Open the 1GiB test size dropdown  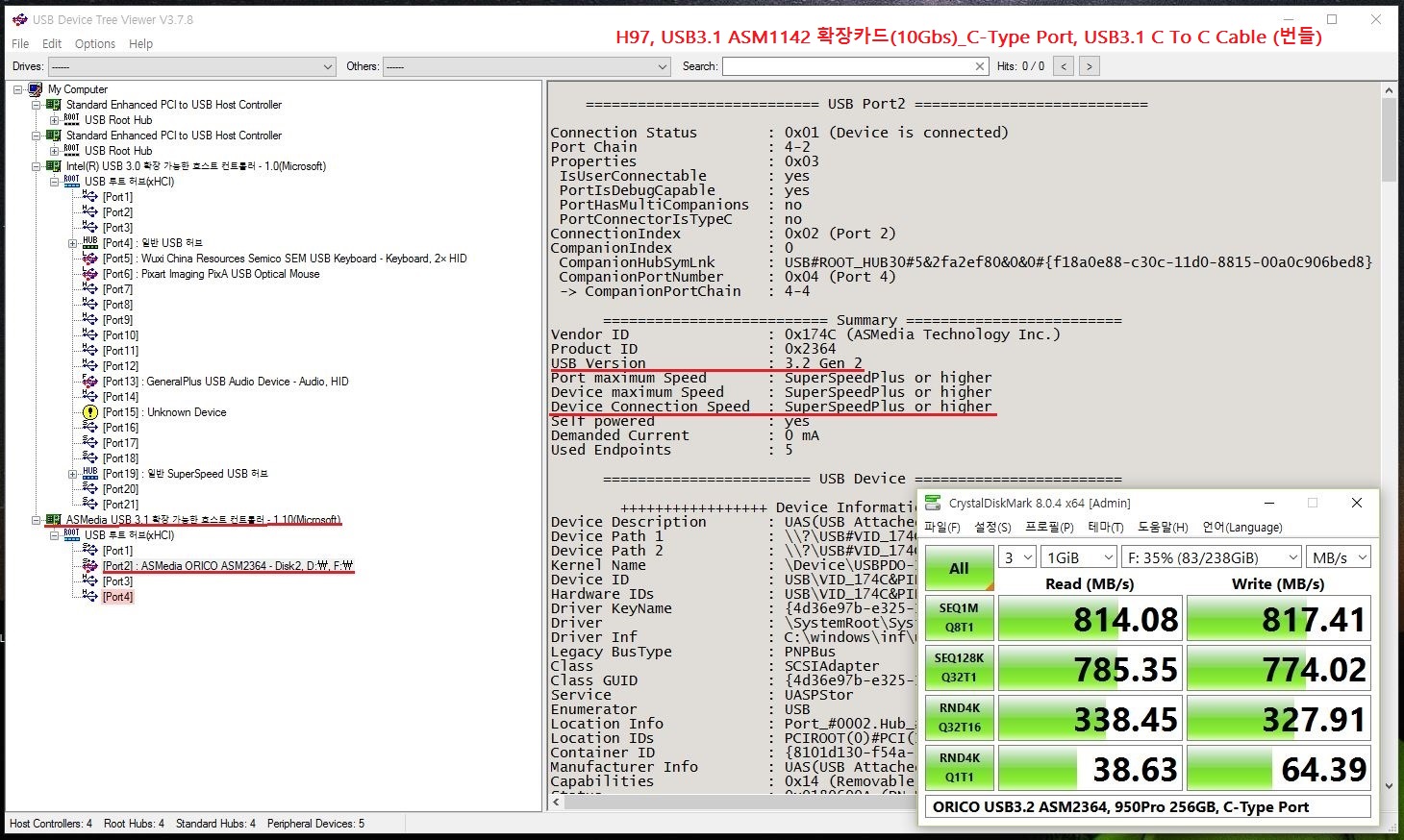[x=1079, y=557]
